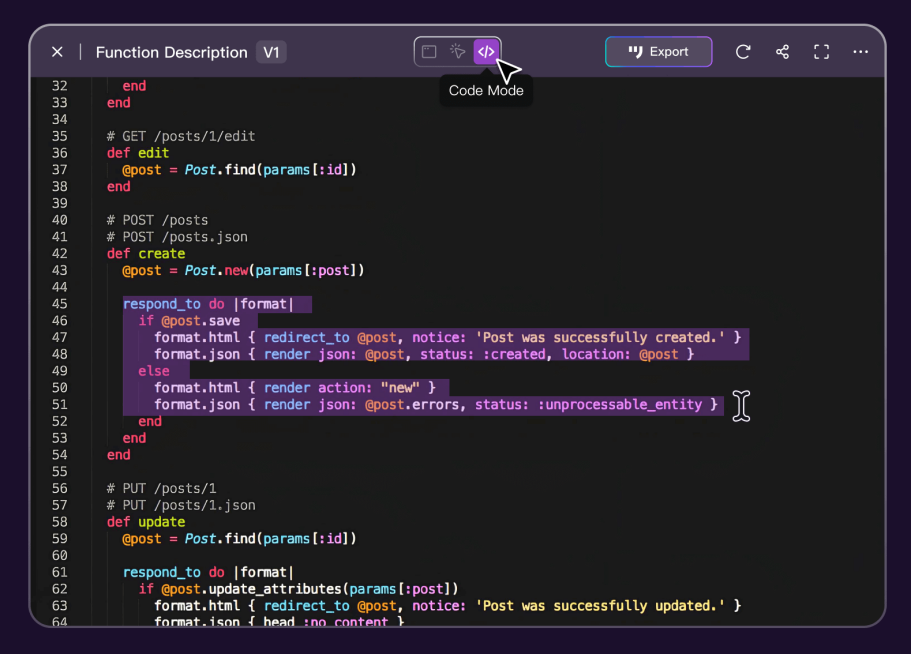Click 'if @post.save' line

189,321
